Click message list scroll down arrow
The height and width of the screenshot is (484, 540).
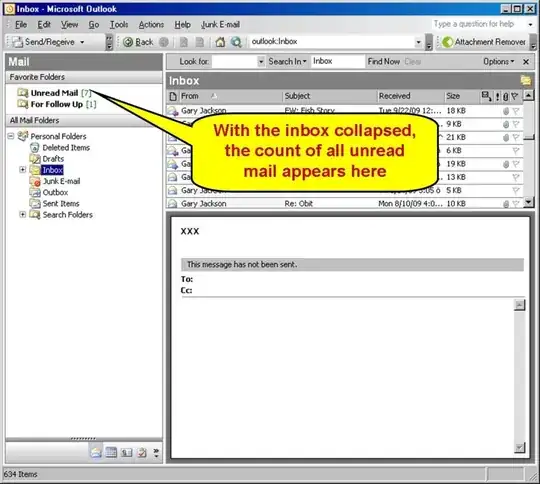pyautogui.click(x=528, y=202)
